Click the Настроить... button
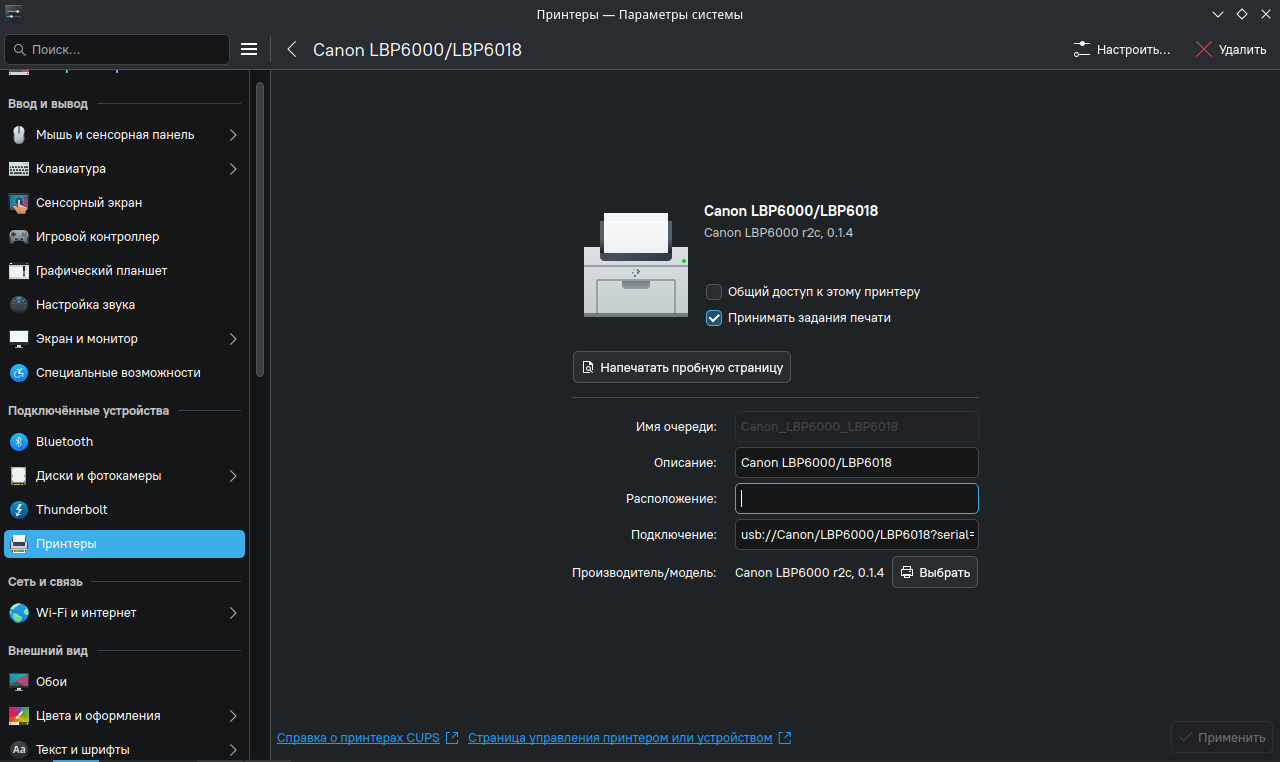 [1121, 49]
